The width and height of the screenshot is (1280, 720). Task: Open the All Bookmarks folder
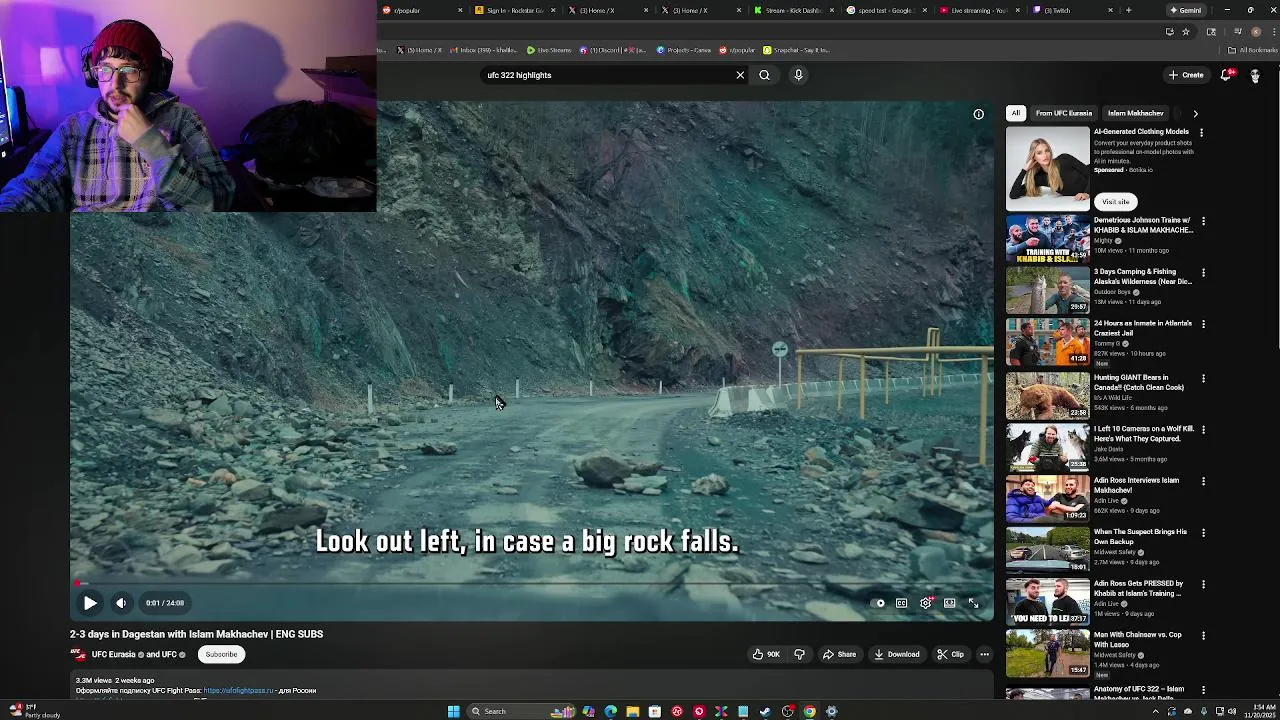[1253, 50]
